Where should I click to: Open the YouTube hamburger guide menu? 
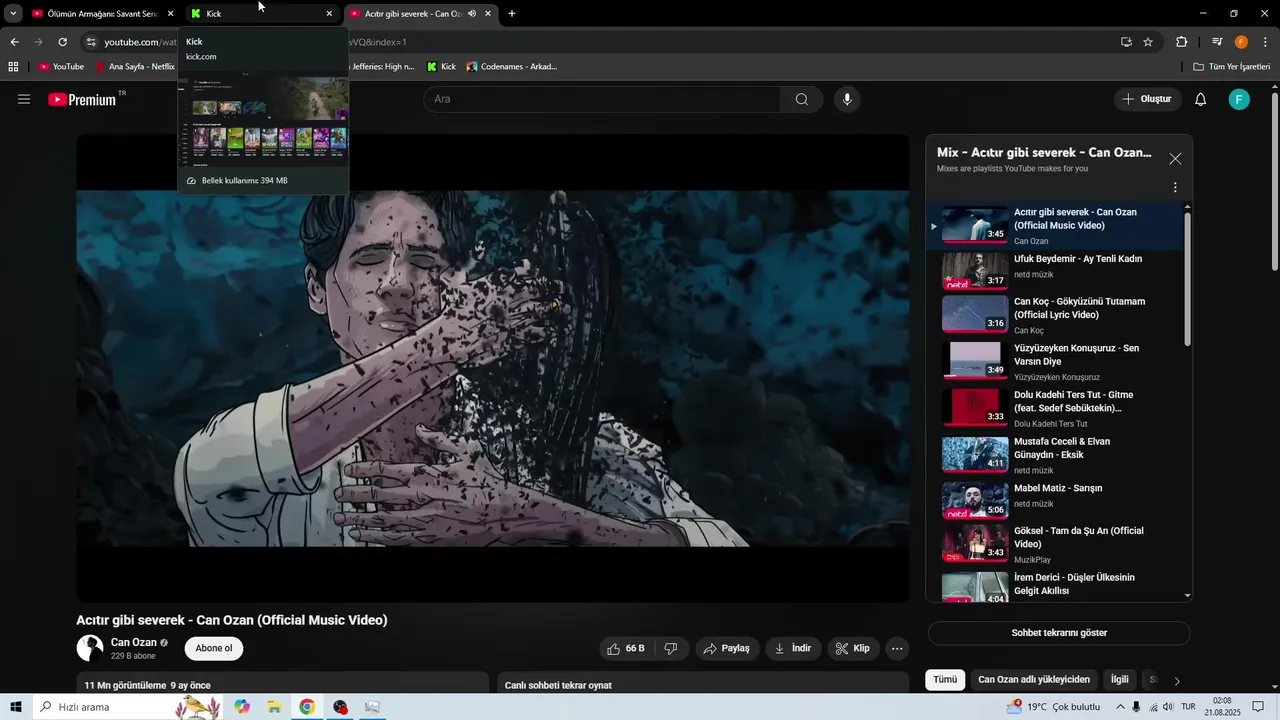pos(24,99)
